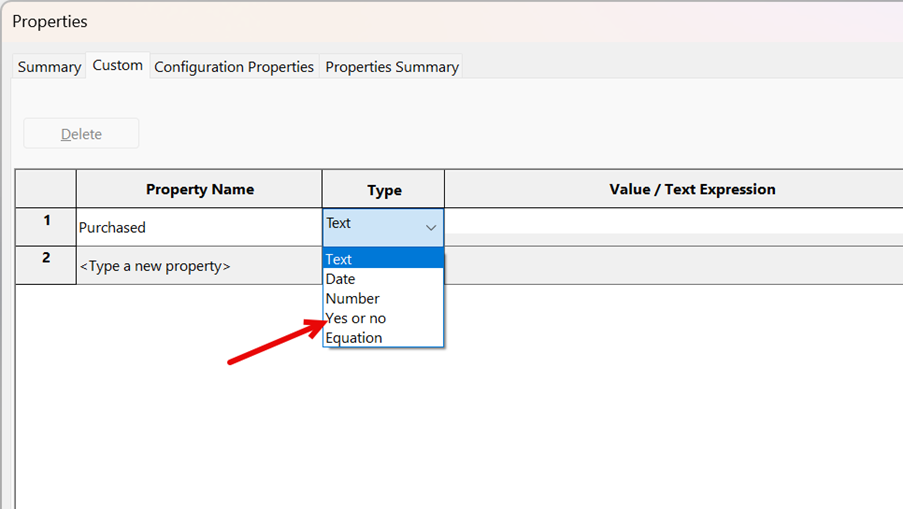903x509 pixels.
Task: Choose Date from the type list
Action: tap(383, 279)
